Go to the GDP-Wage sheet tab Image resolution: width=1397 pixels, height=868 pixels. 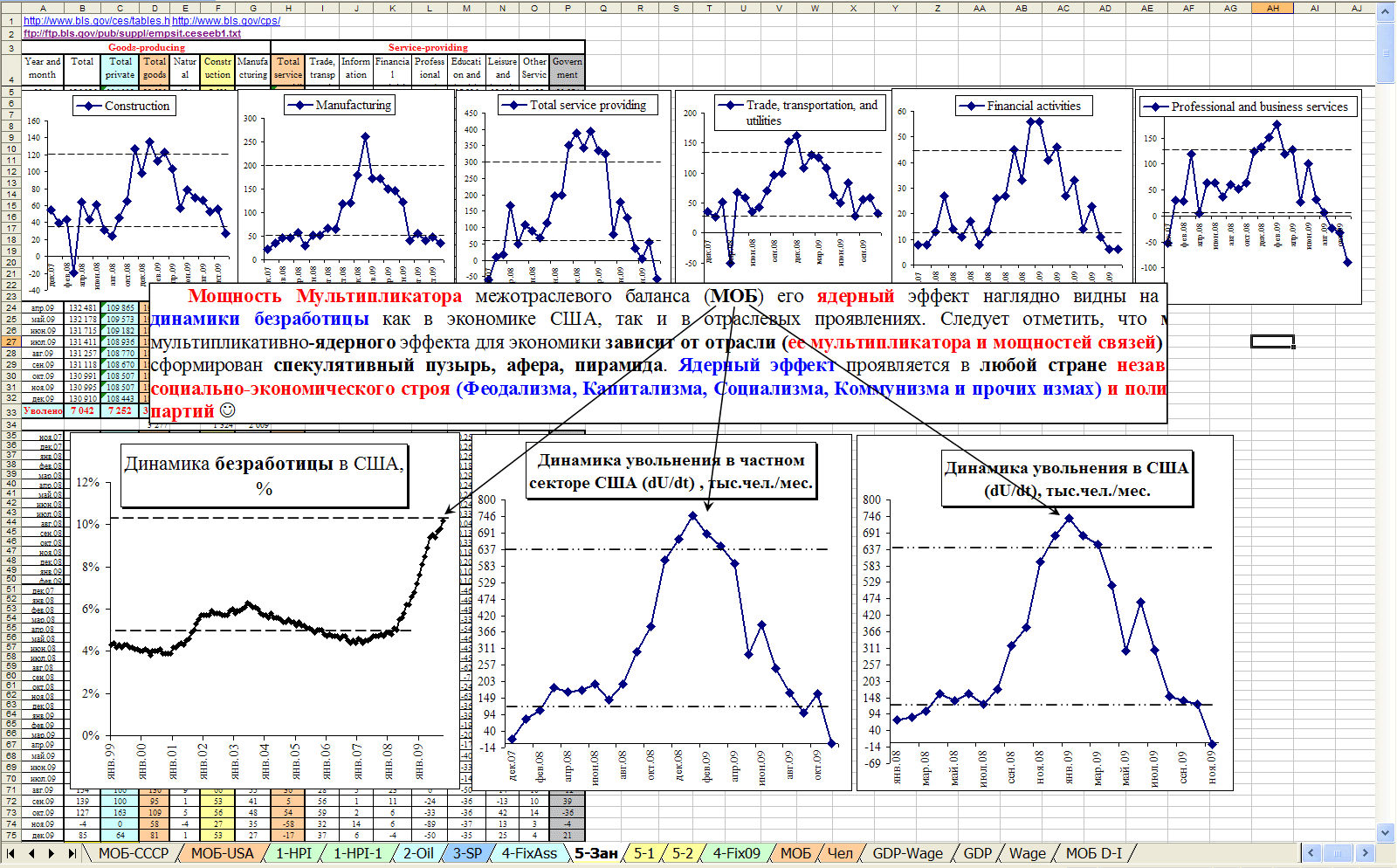(x=907, y=853)
